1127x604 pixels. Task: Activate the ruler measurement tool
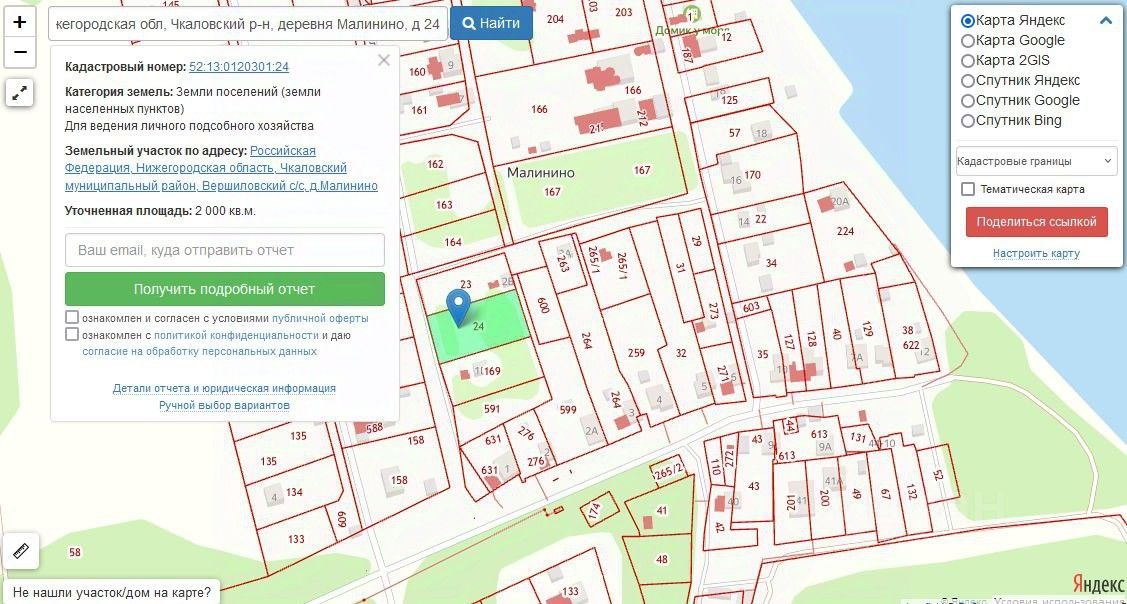[20, 551]
